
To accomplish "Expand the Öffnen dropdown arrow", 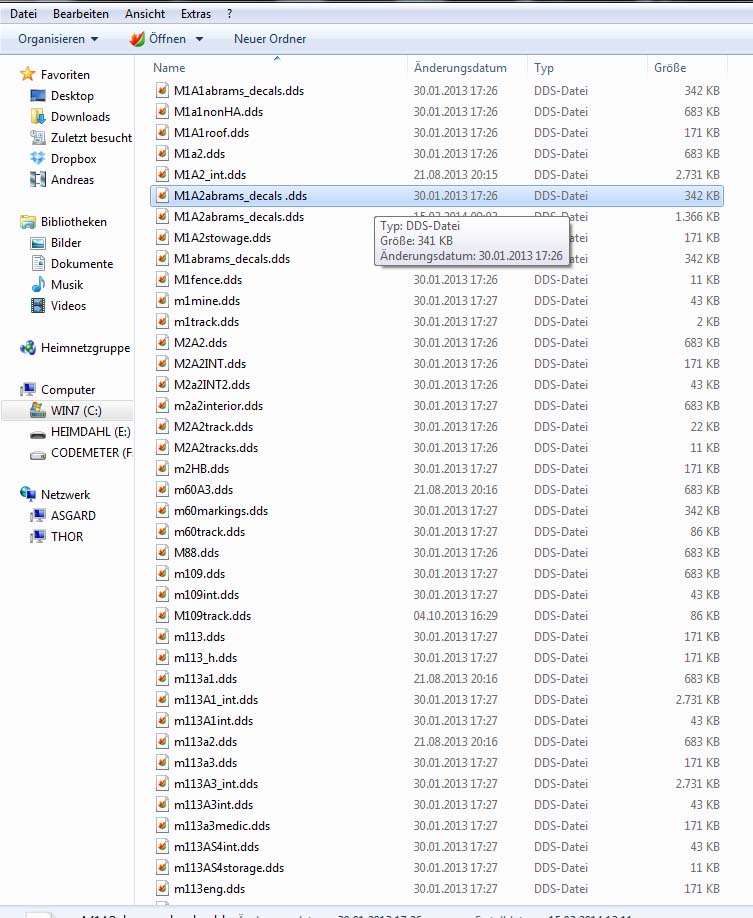I will (199, 39).
